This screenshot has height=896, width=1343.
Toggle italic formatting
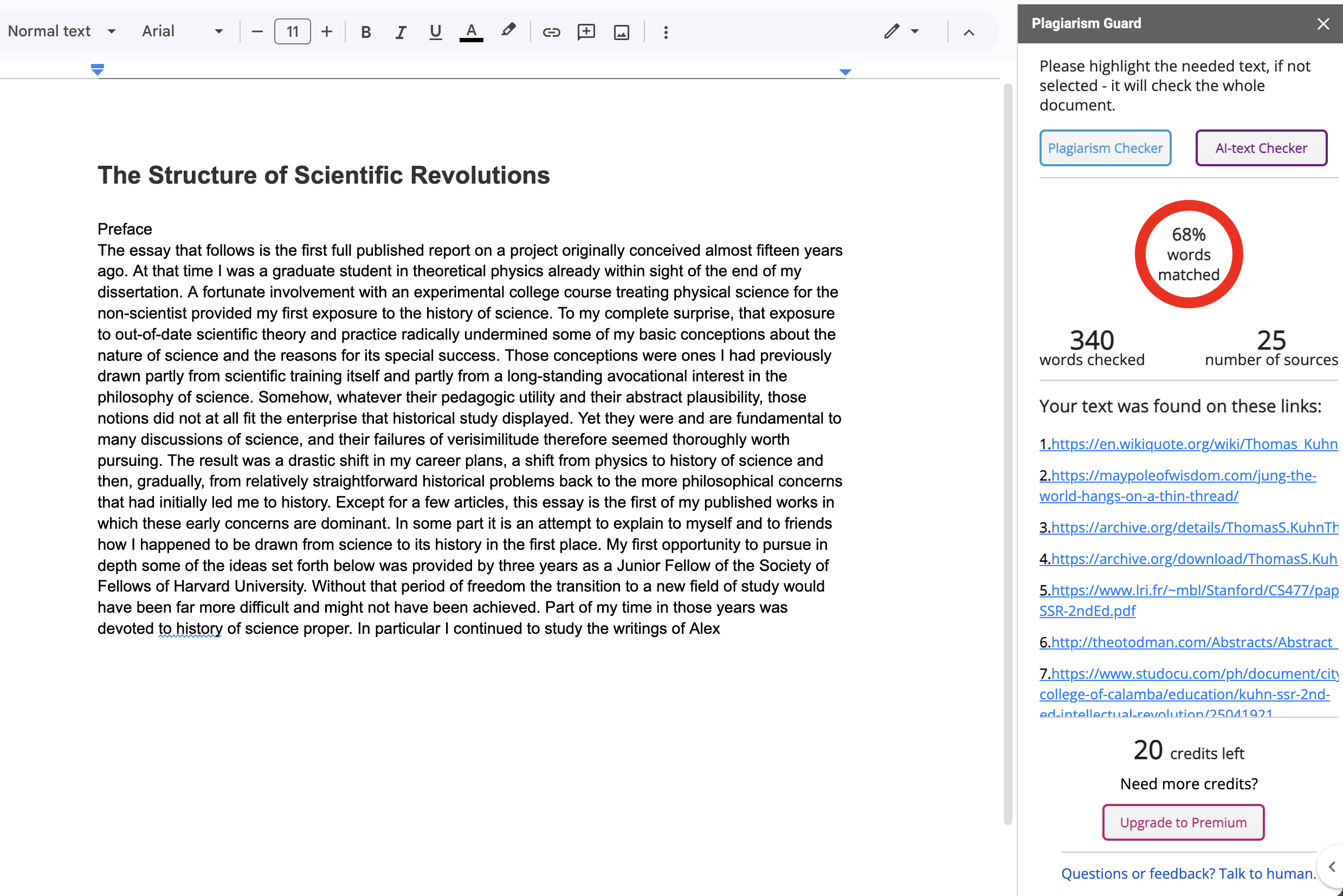401,32
